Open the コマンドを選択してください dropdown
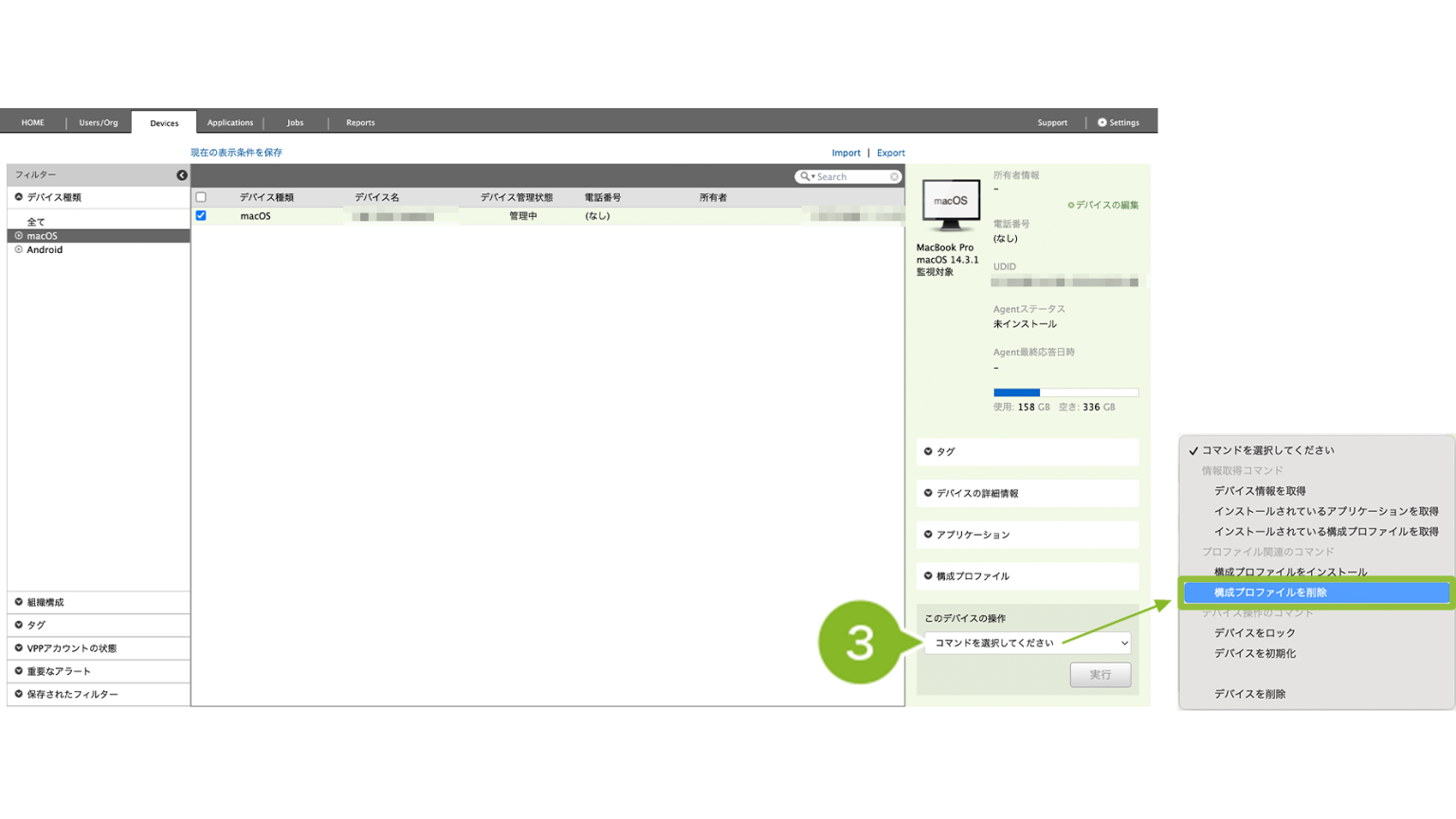The height and width of the screenshot is (819, 1456). tap(1028, 643)
